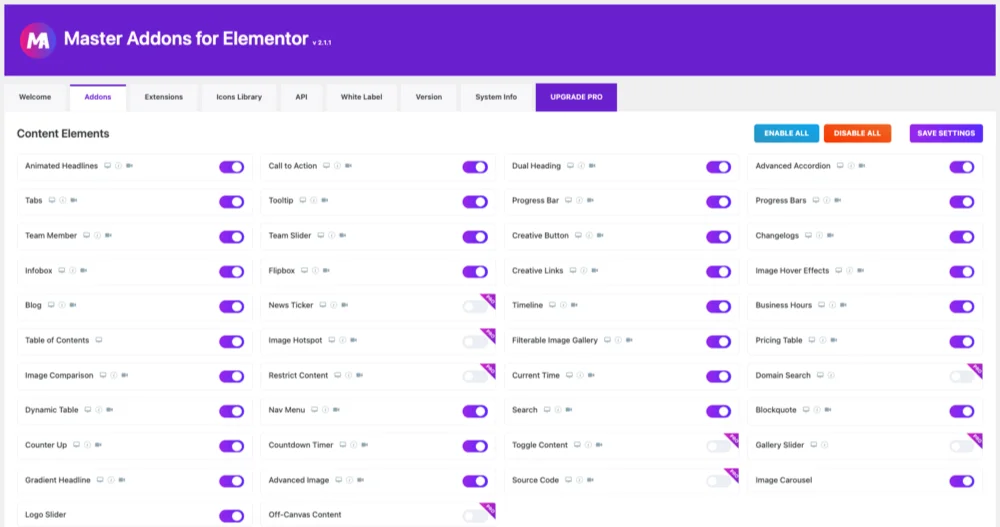Open the video tutorial icon for Animated Headlines

(x=129, y=166)
